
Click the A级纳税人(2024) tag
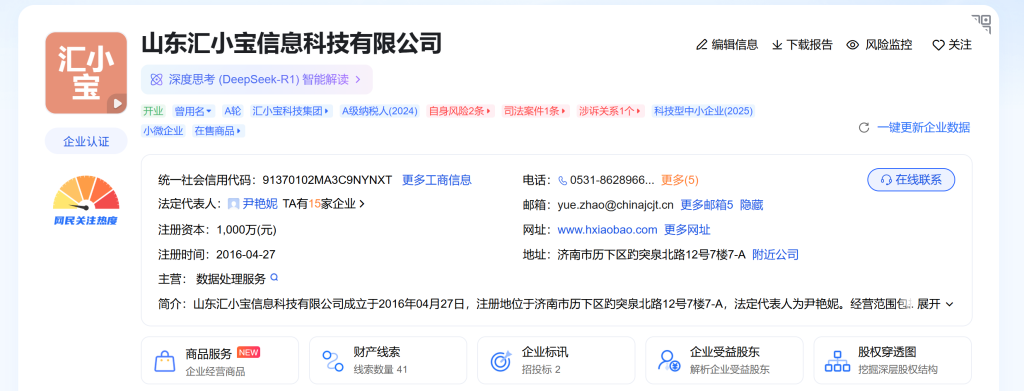pos(379,111)
